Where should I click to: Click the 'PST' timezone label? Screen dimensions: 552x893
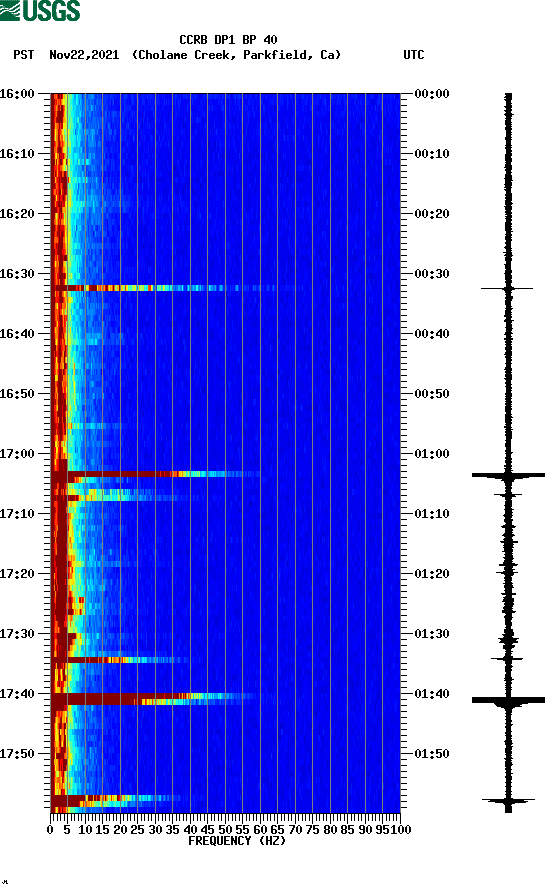pyautogui.click(x=23, y=55)
